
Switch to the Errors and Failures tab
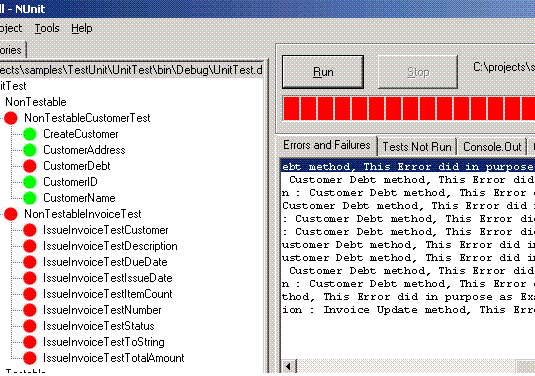coord(327,145)
